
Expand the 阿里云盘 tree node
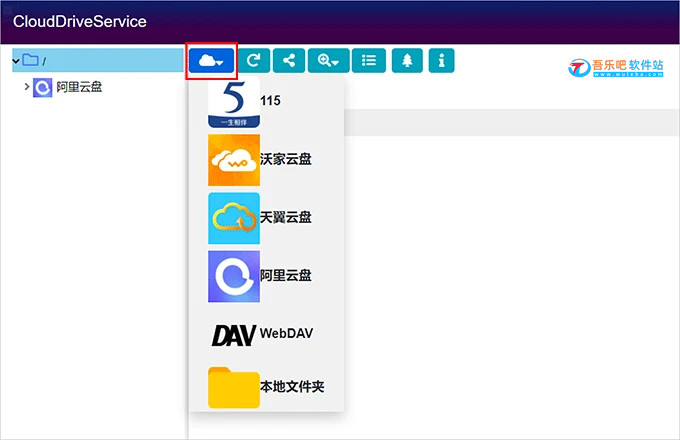click(x=27, y=87)
